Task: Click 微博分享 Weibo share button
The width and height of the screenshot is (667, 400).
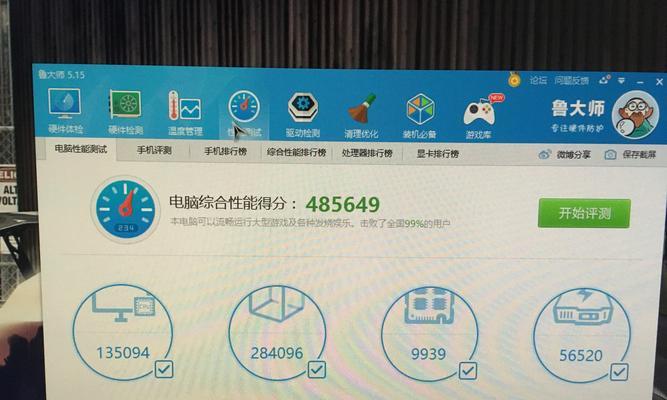Action: tap(564, 154)
